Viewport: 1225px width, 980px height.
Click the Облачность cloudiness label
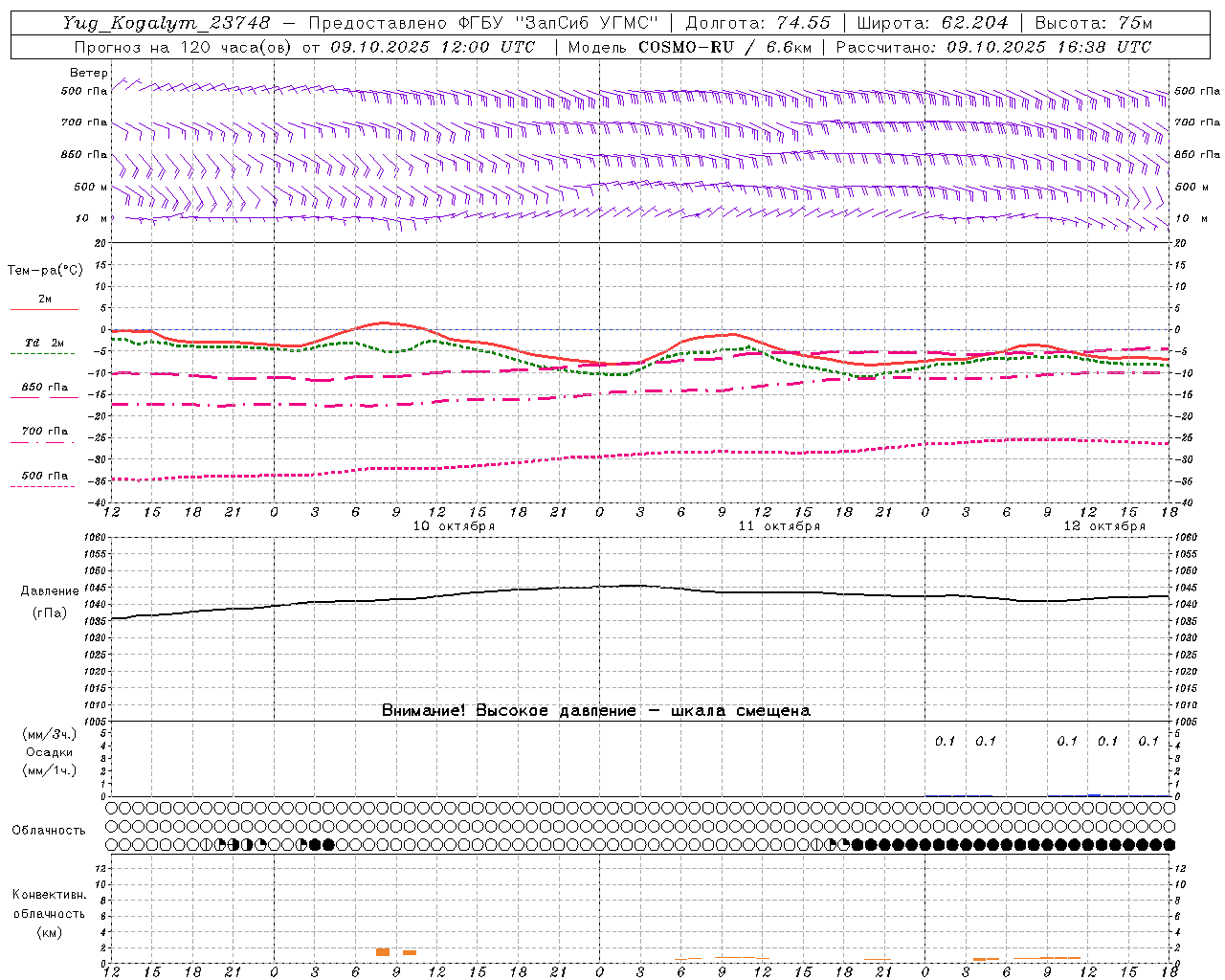[x=49, y=831]
